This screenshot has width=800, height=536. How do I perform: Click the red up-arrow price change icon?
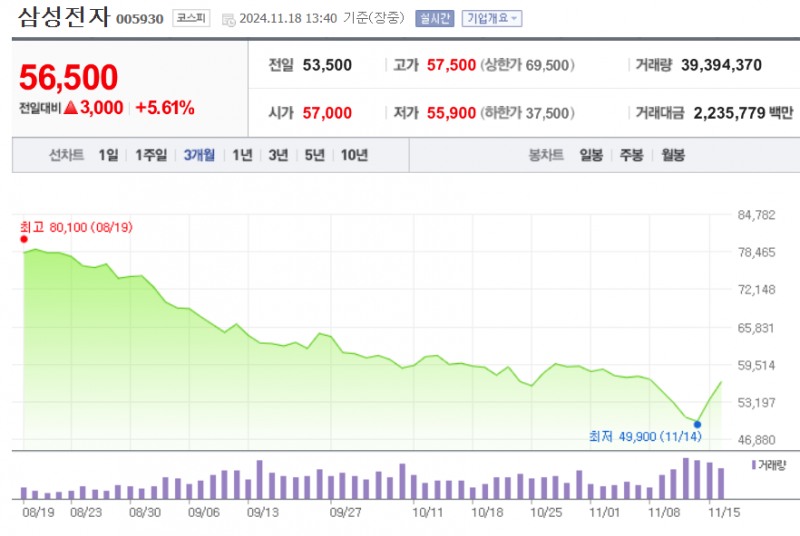point(71,107)
